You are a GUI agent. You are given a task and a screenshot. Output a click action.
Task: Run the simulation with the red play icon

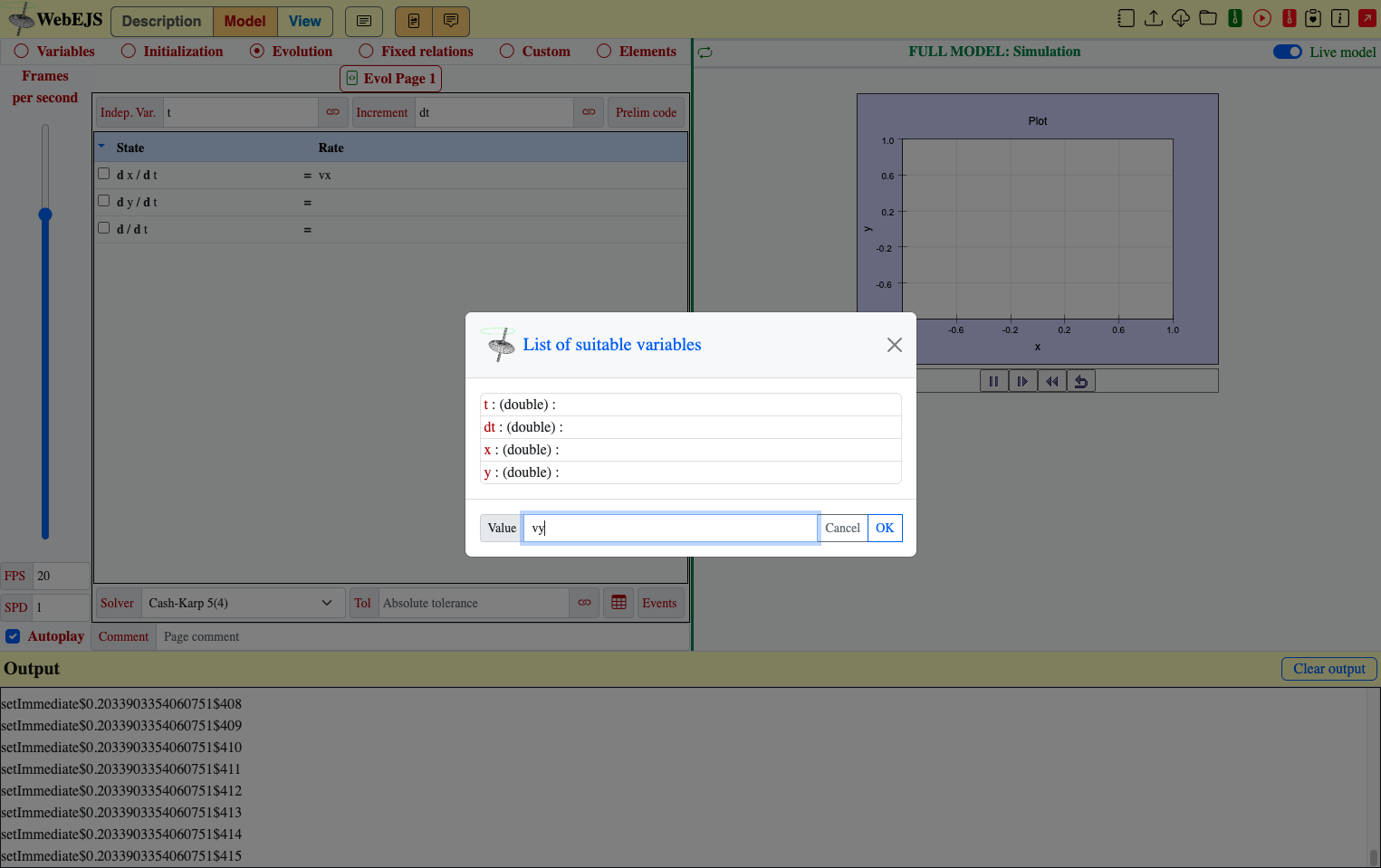tap(1262, 18)
